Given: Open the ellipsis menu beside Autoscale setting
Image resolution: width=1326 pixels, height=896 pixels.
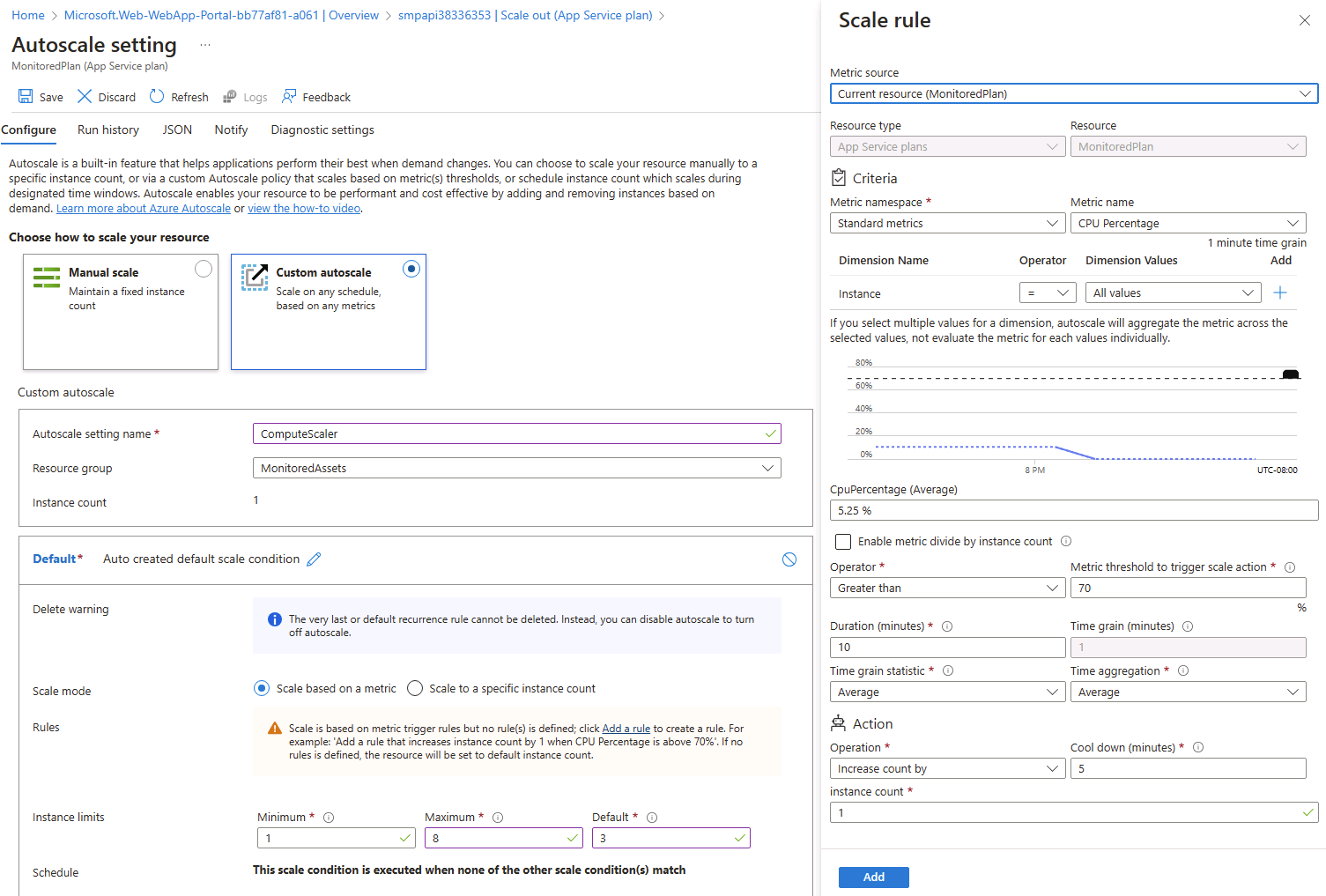Looking at the screenshot, I should [205, 45].
